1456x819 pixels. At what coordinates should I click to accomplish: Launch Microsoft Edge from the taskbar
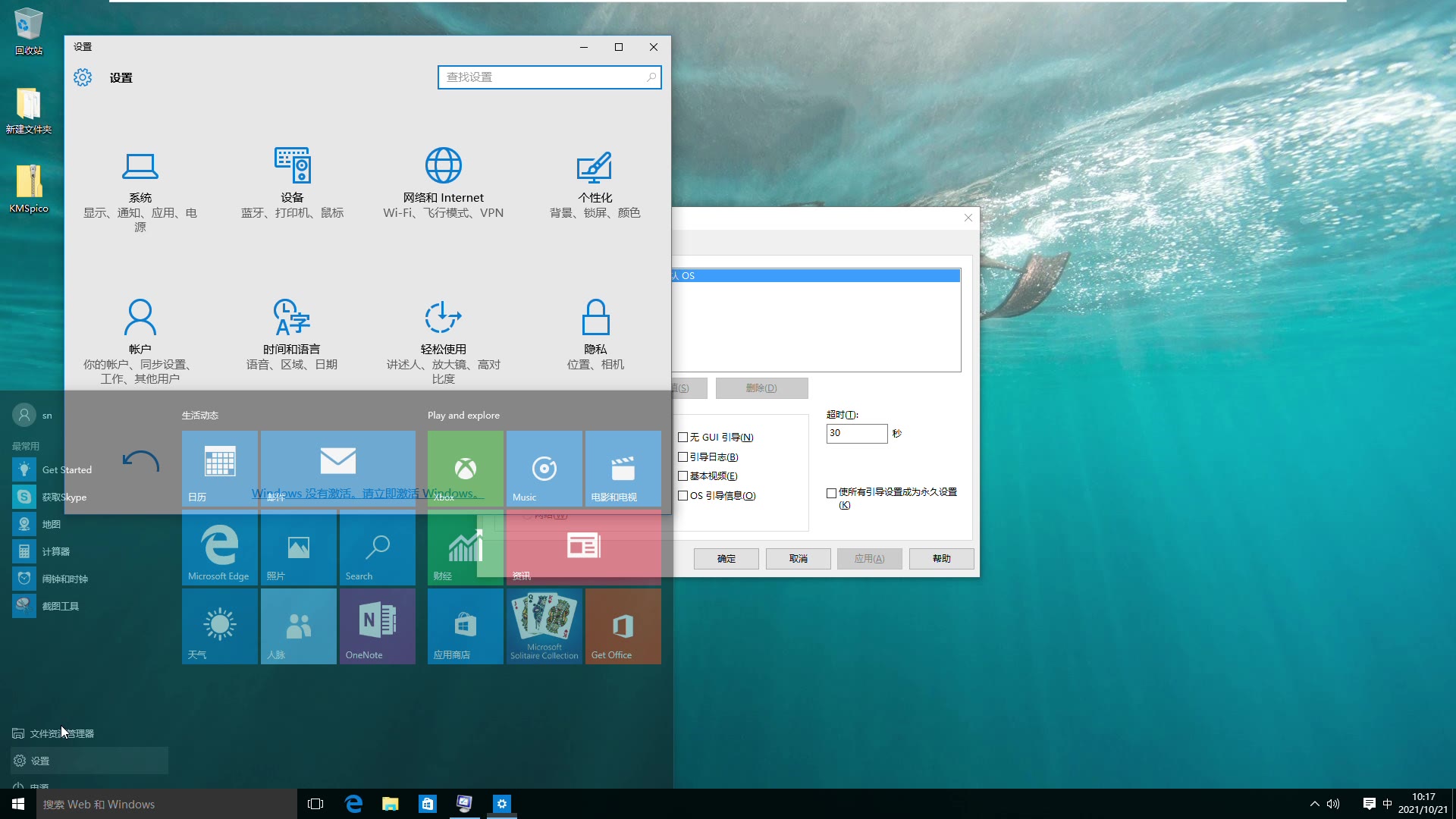(353, 804)
